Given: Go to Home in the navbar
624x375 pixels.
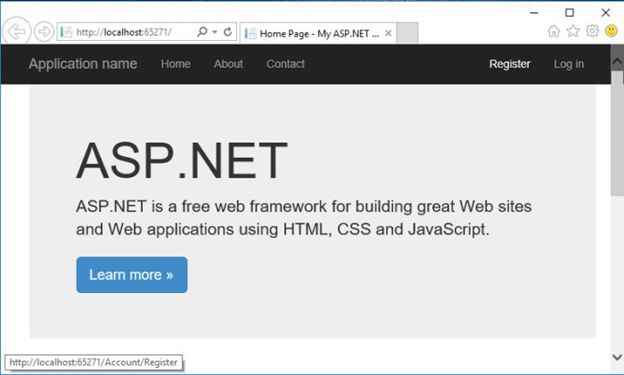Looking at the screenshot, I should [176, 64].
